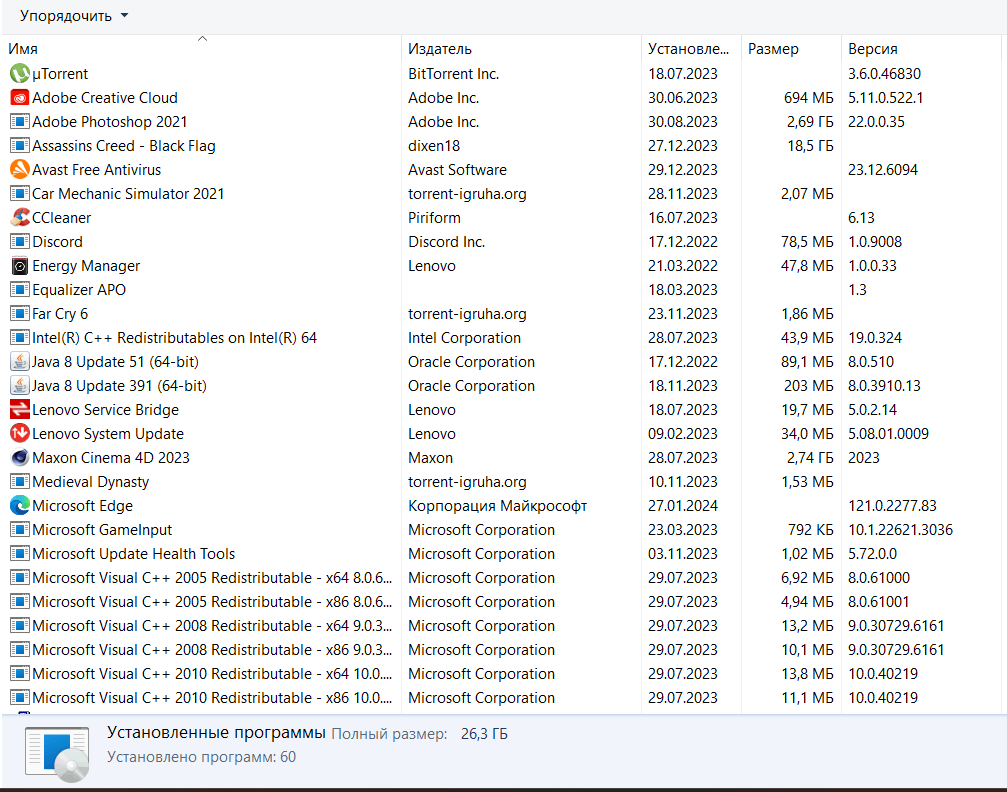Click Корпорация Майкрософт publisher cell
The image size is (1007, 792).
coord(498,506)
